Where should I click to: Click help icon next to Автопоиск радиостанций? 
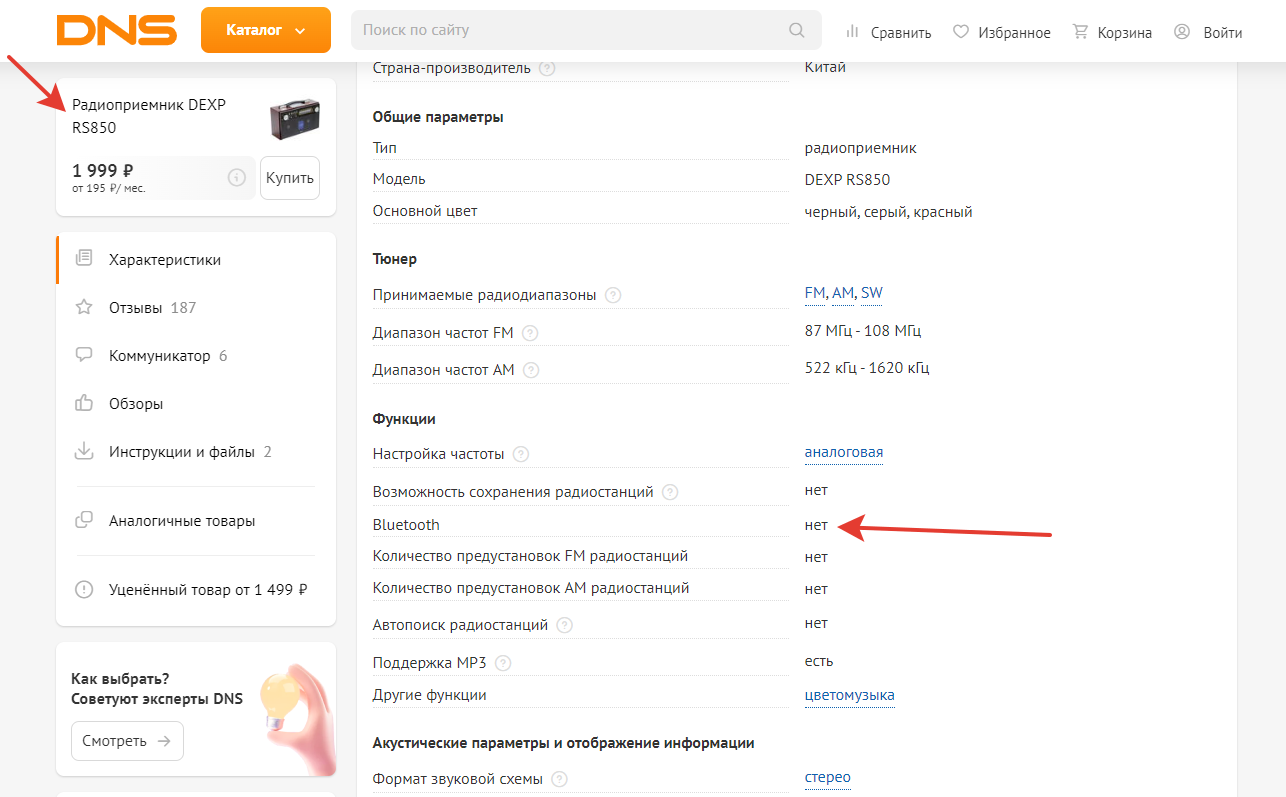point(564,626)
